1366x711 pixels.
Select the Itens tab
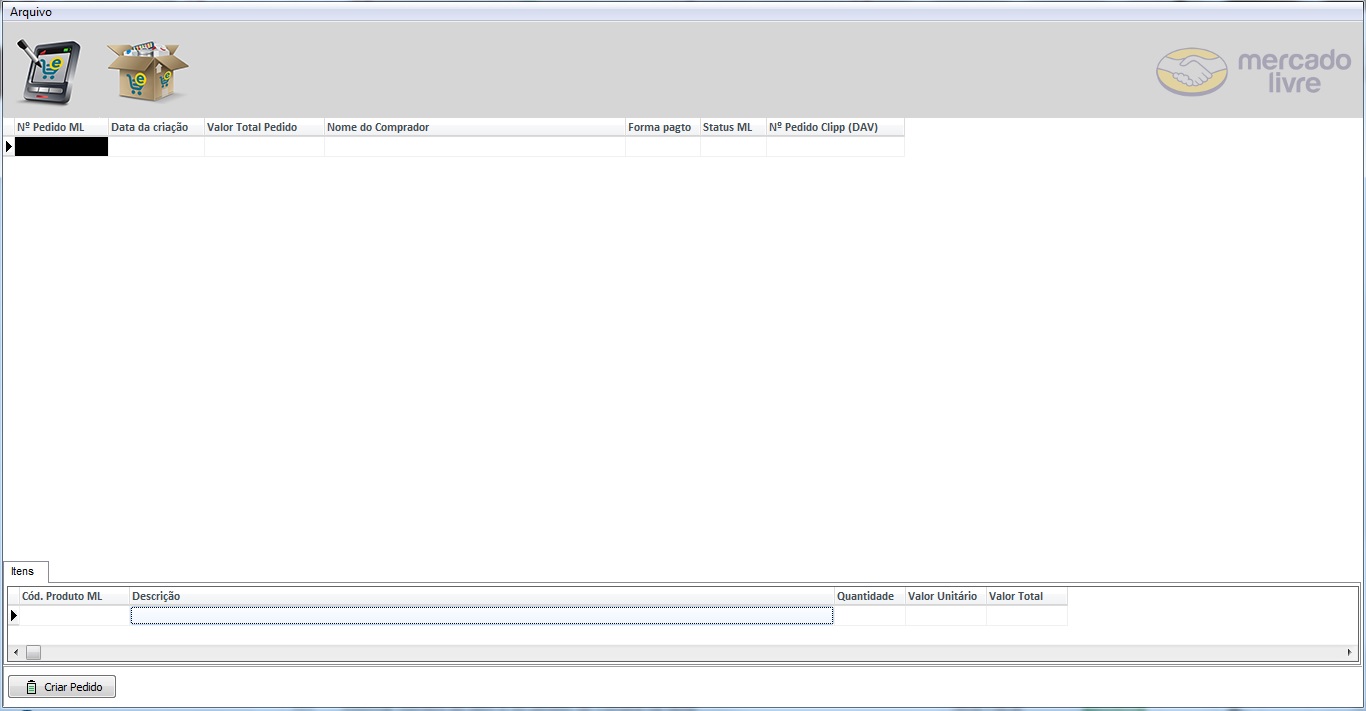(x=23, y=572)
